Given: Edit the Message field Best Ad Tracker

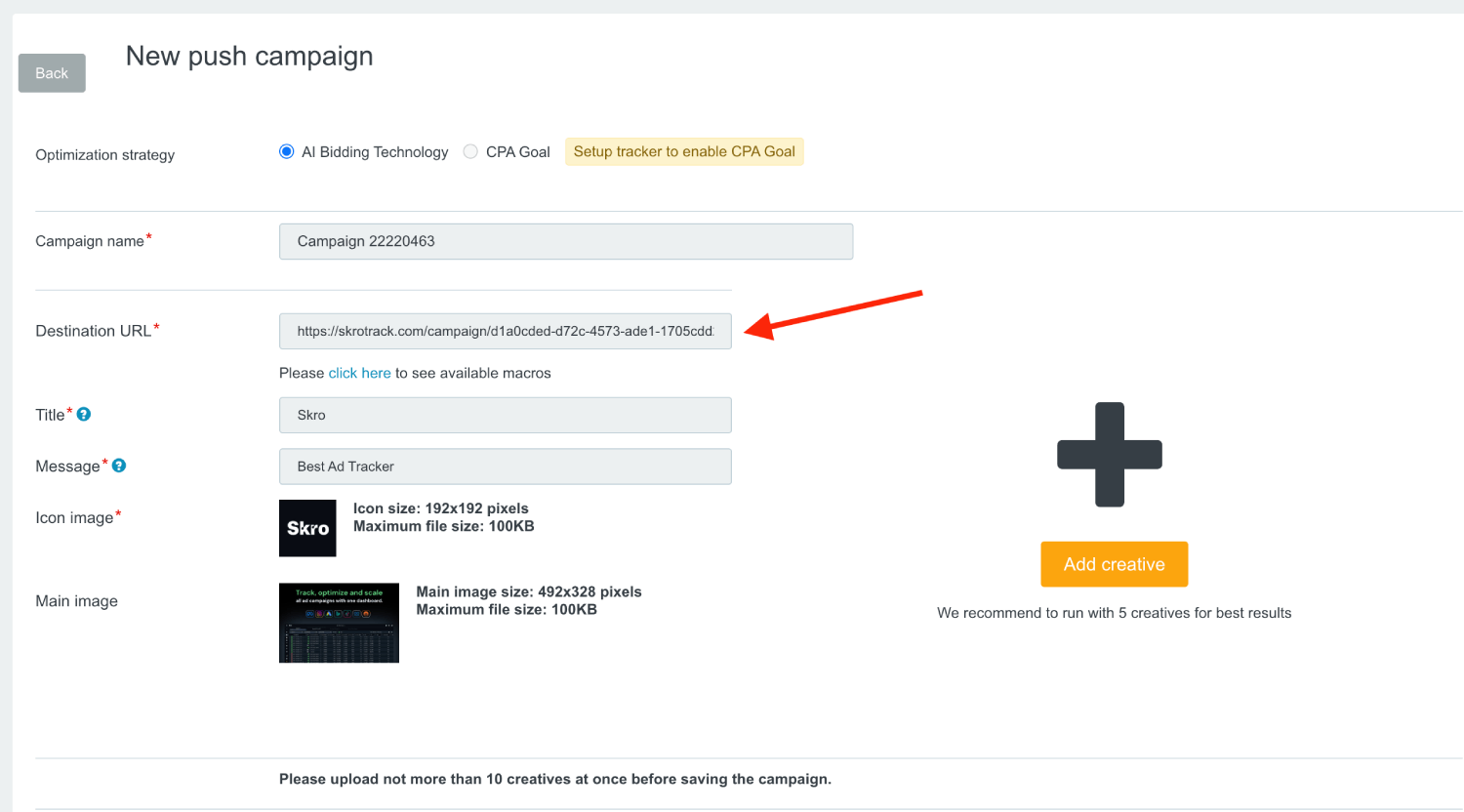Looking at the screenshot, I should click(506, 467).
